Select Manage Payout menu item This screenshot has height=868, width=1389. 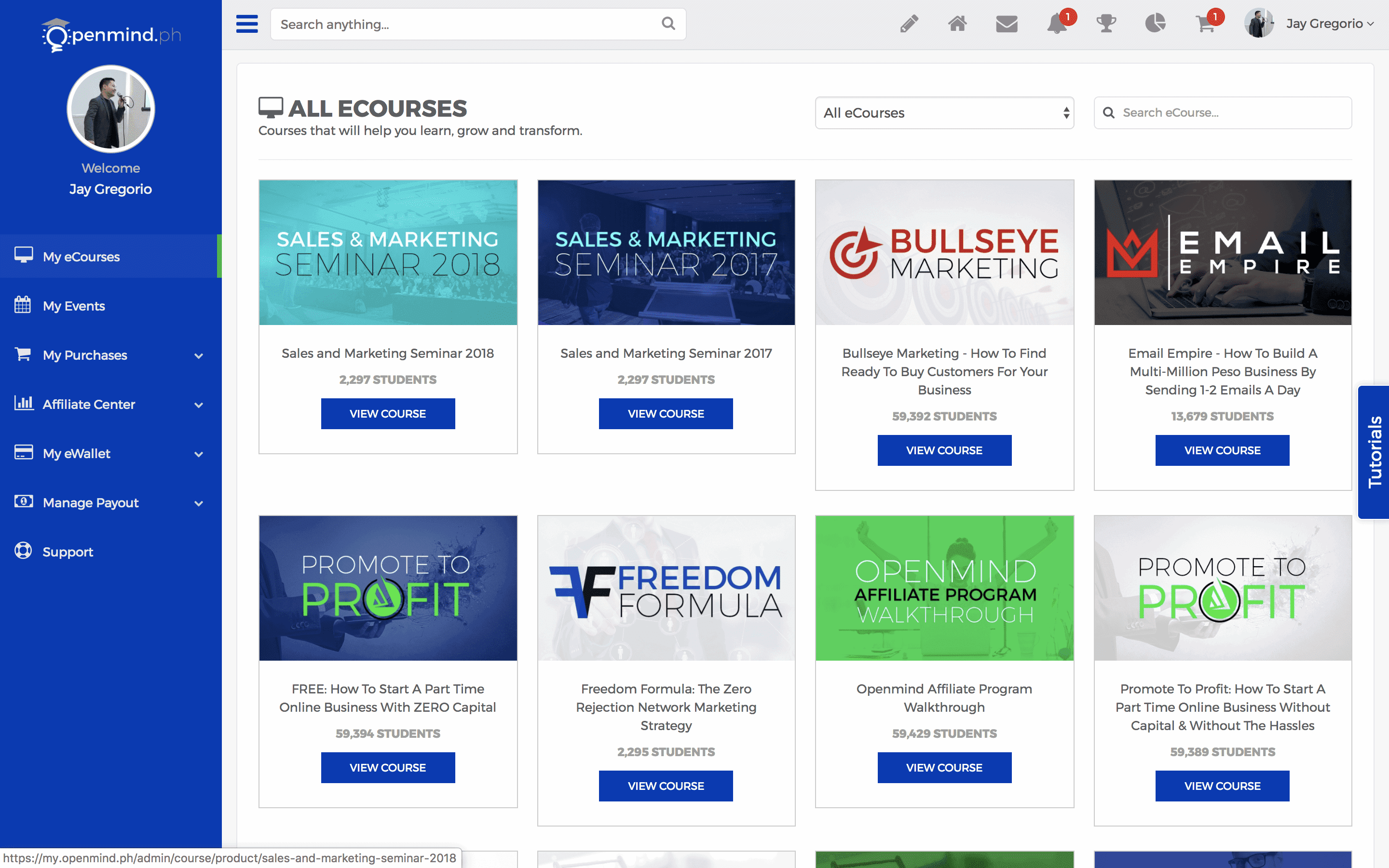coord(111,503)
